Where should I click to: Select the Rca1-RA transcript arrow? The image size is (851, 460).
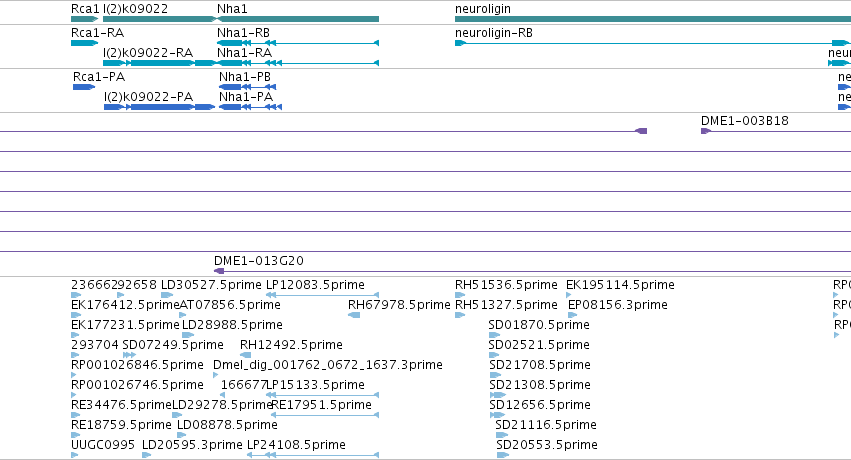(x=85, y=43)
